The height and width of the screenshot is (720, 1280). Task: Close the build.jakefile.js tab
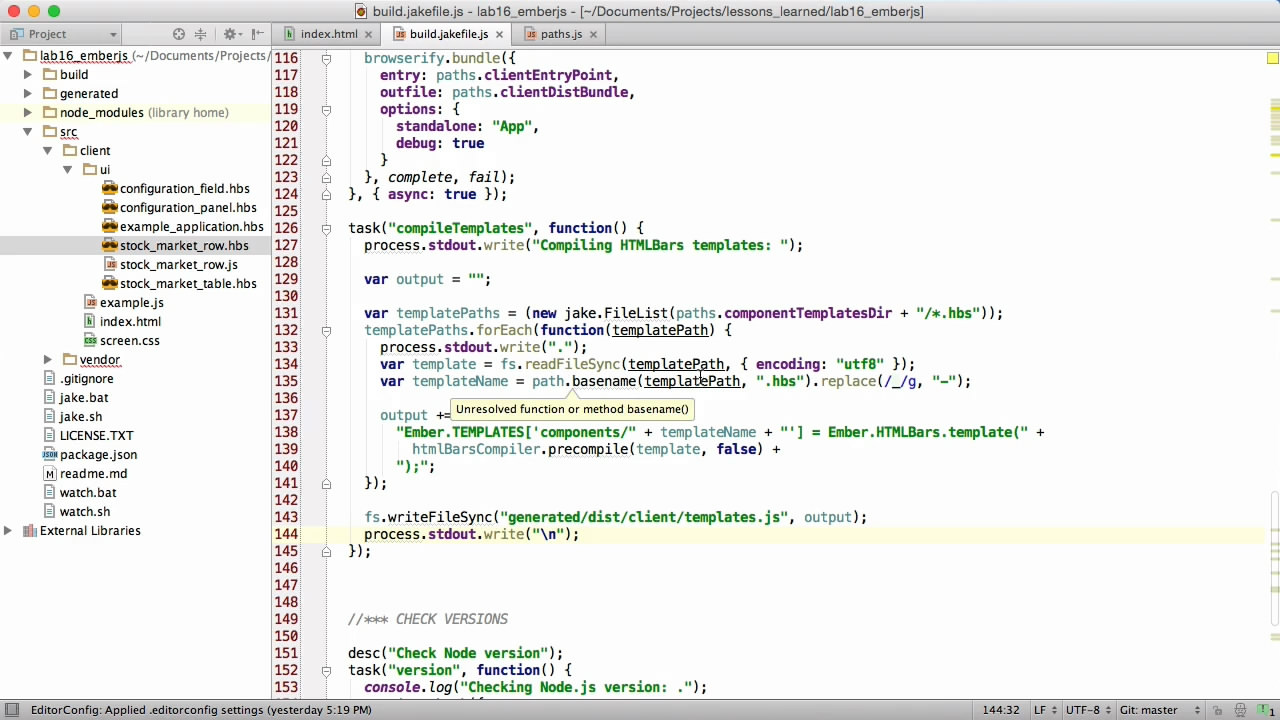click(499, 34)
